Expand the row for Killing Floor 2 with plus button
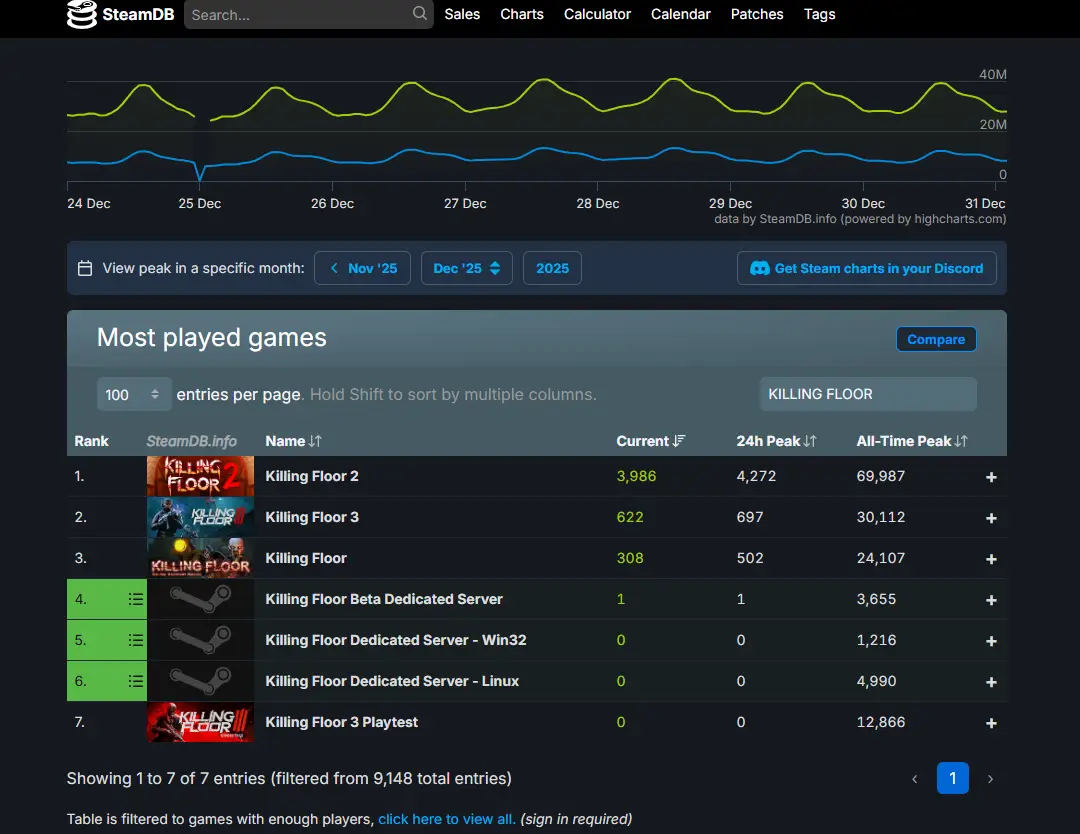 991,477
